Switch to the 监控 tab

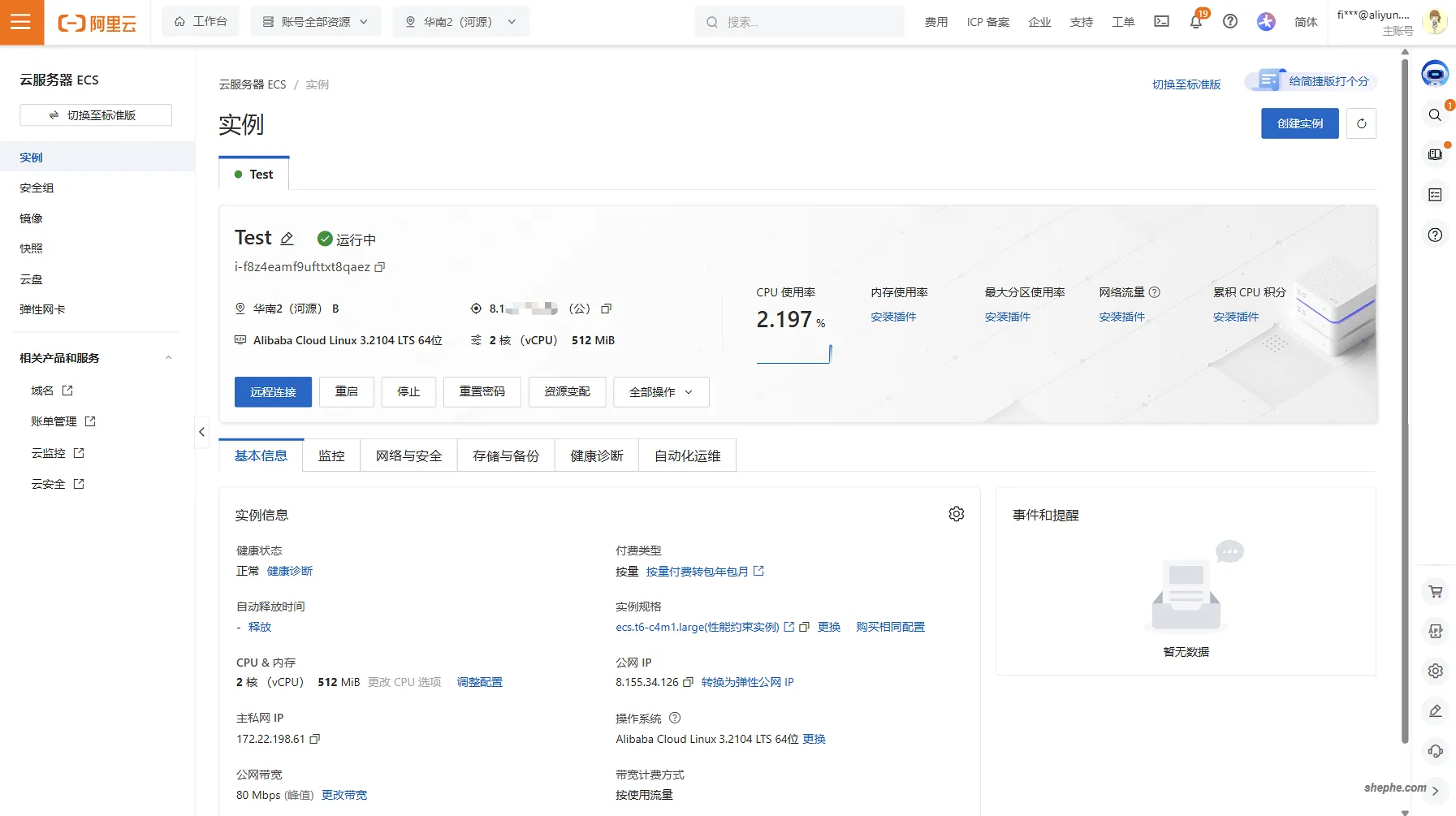pos(331,455)
